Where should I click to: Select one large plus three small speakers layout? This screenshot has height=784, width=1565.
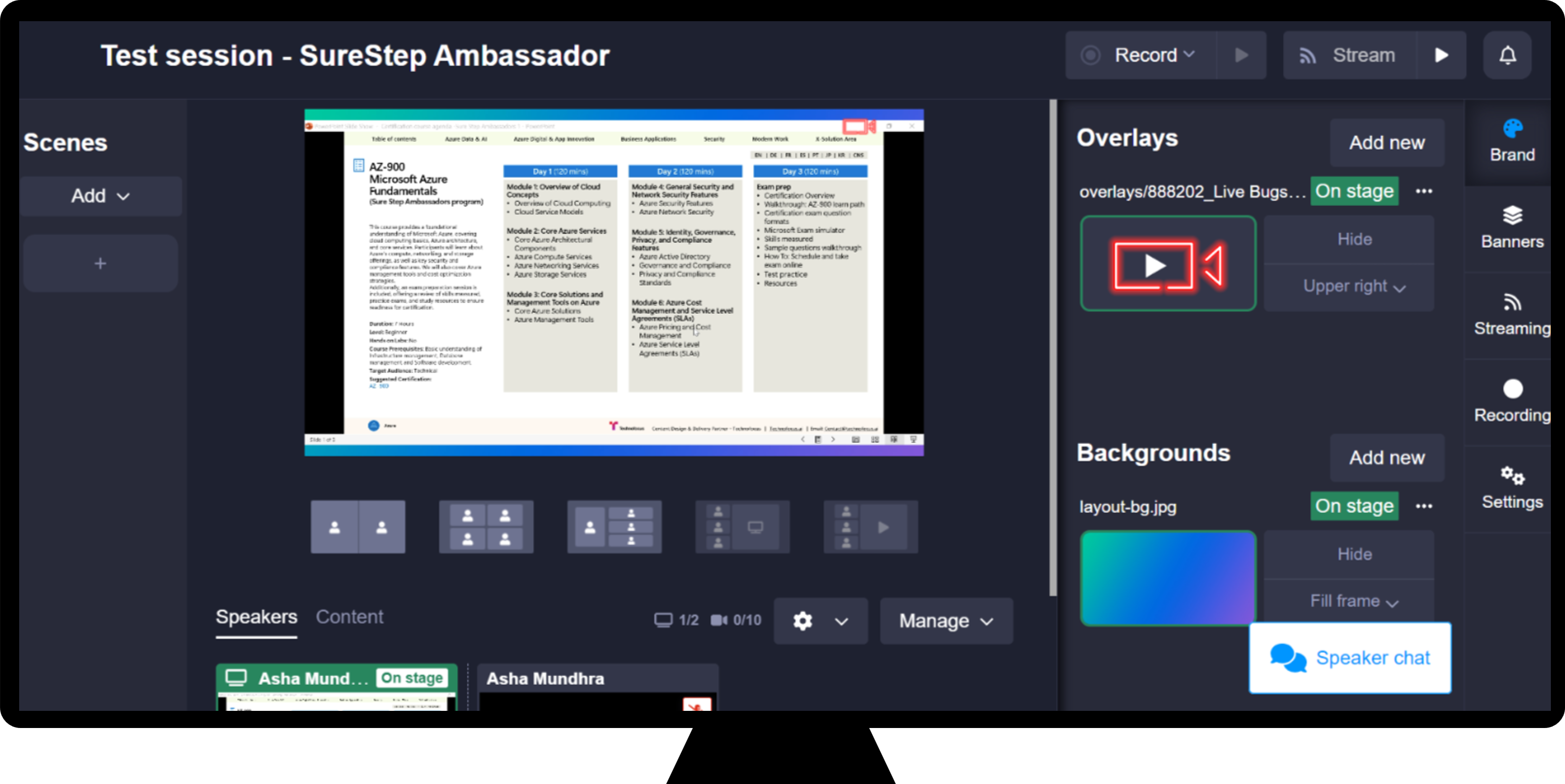pos(614,527)
